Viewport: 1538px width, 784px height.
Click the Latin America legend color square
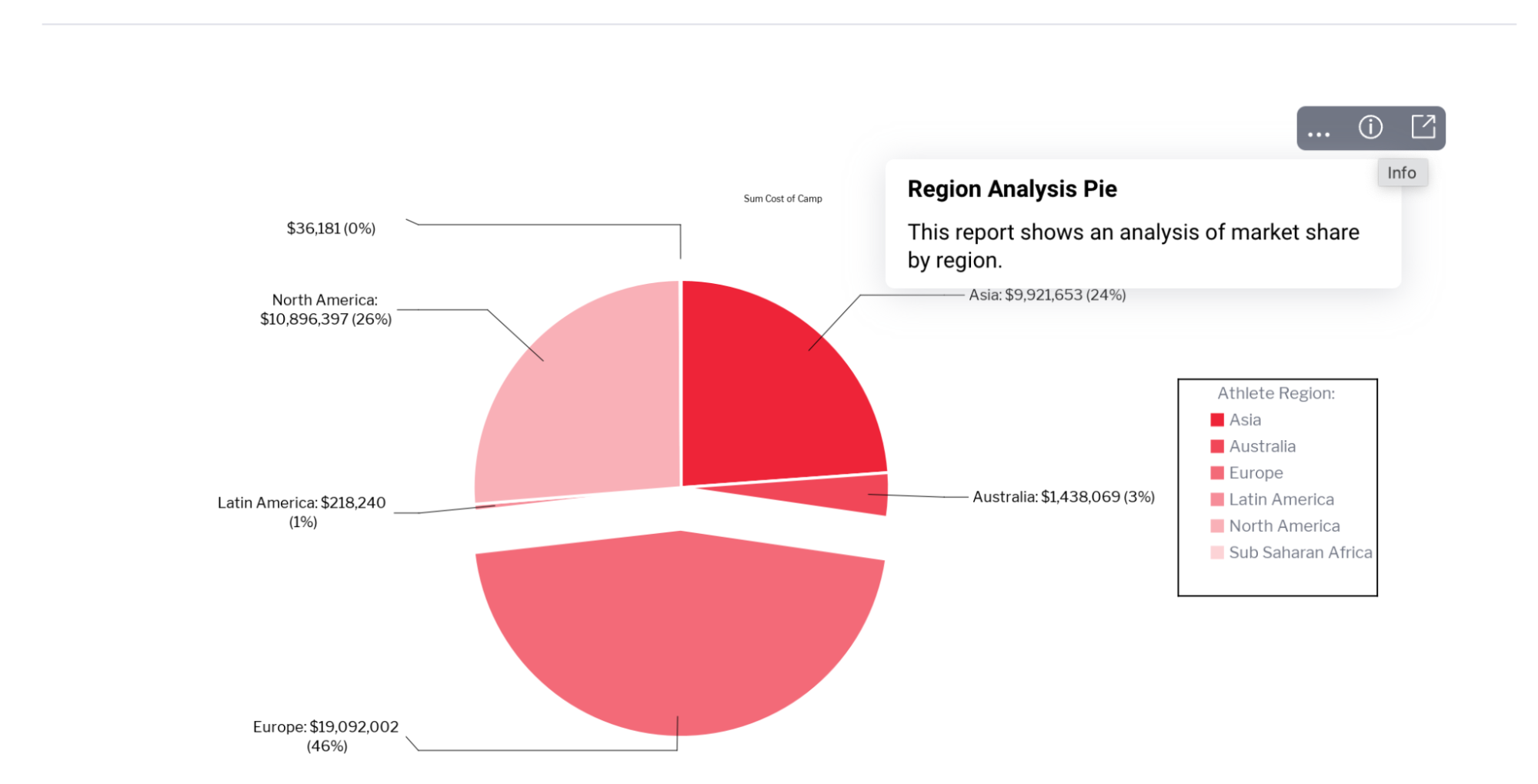click(x=1216, y=499)
